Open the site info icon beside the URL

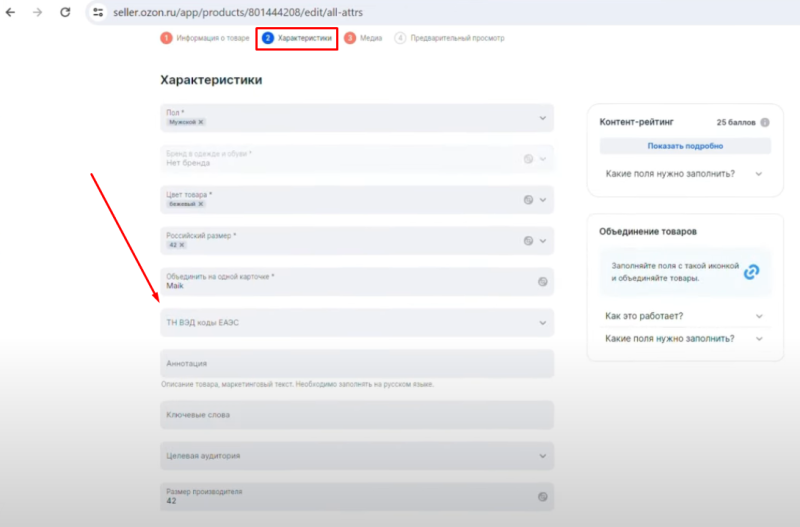tap(97, 12)
